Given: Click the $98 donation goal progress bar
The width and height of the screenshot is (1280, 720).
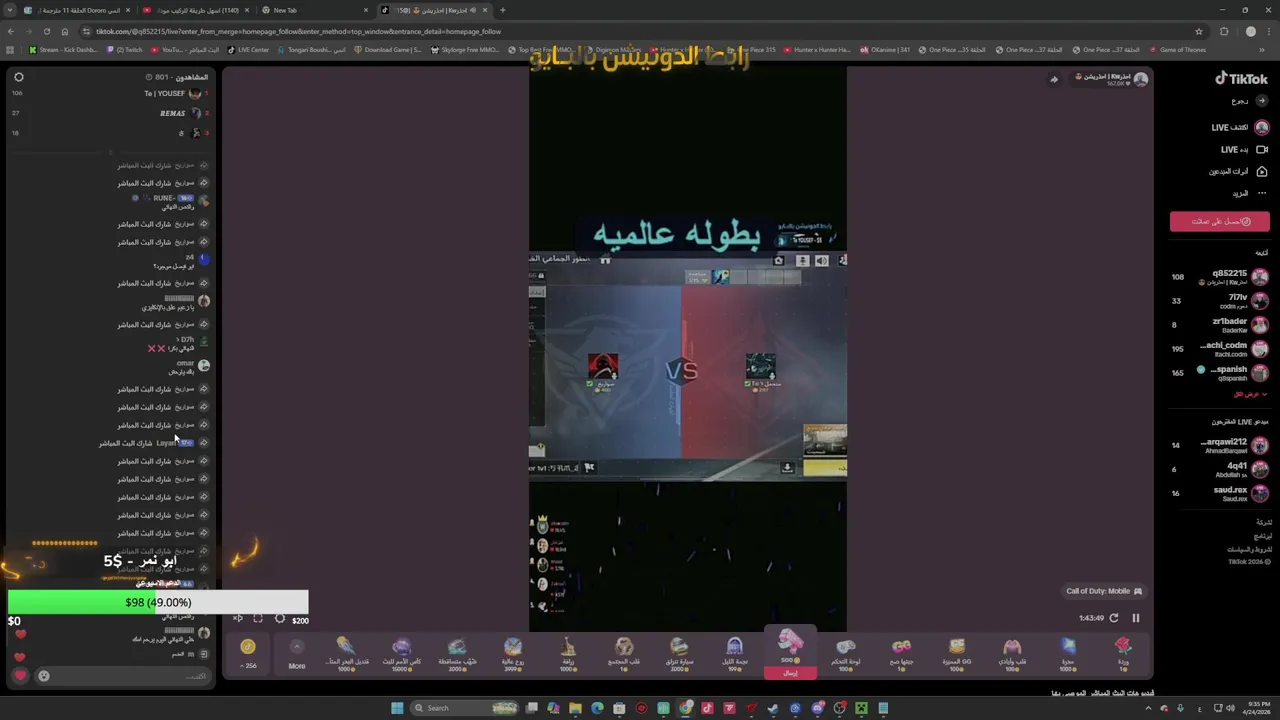Looking at the screenshot, I should 158,602.
